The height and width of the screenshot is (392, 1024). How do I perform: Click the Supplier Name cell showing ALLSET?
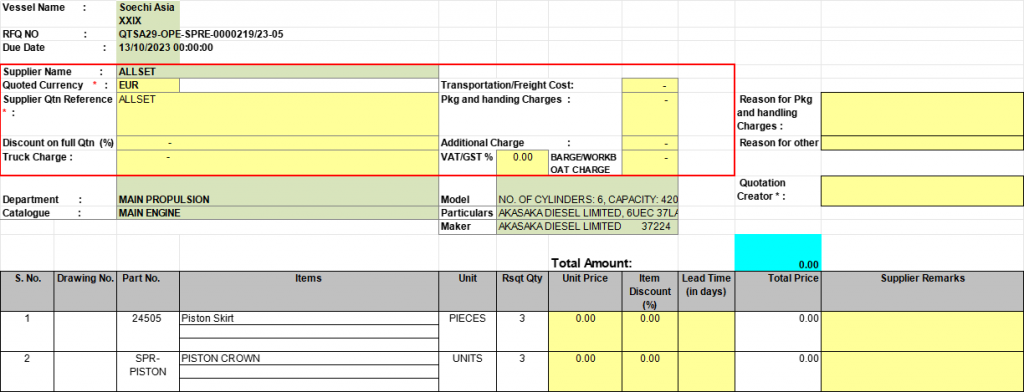(278, 71)
